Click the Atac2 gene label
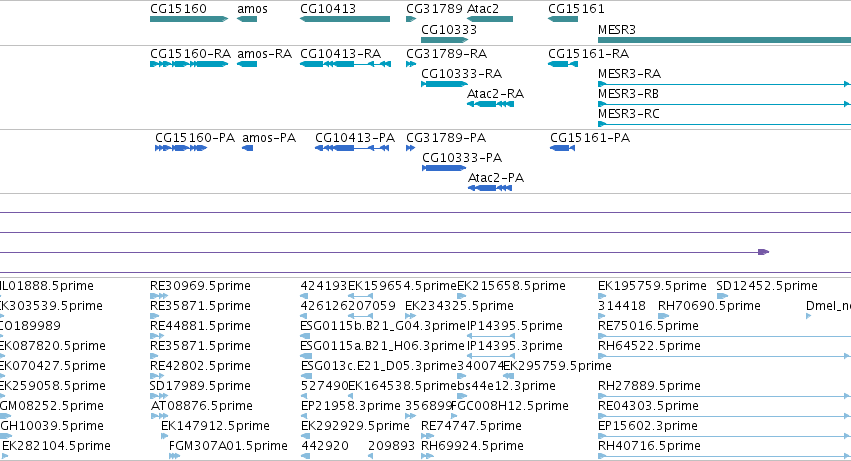 pos(482,9)
